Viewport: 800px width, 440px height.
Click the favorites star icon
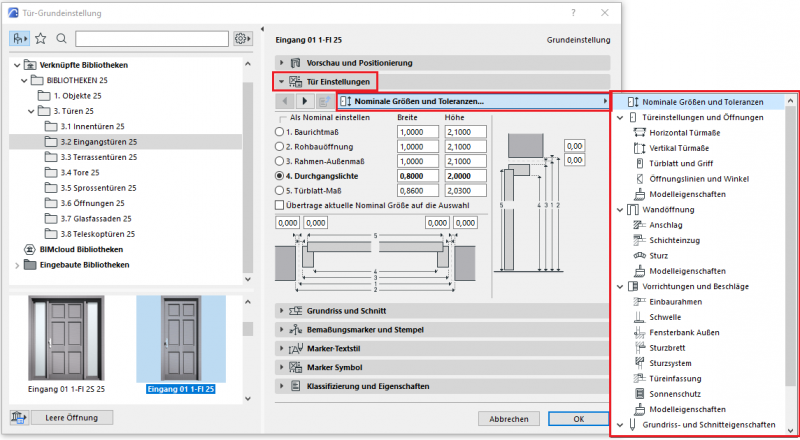tap(41, 39)
